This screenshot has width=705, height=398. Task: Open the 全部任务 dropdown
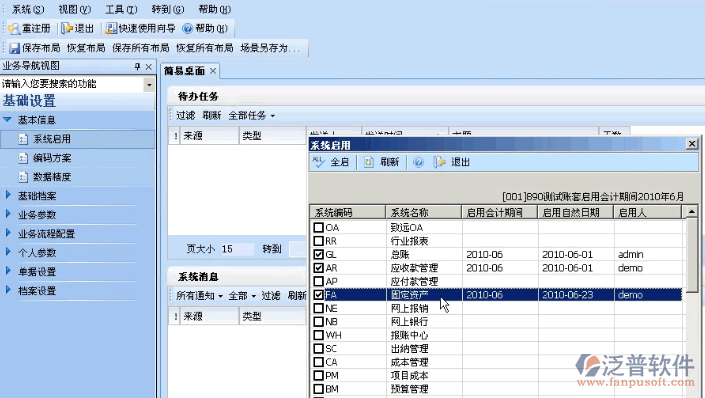pyautogui.click(x=251, y=116)
